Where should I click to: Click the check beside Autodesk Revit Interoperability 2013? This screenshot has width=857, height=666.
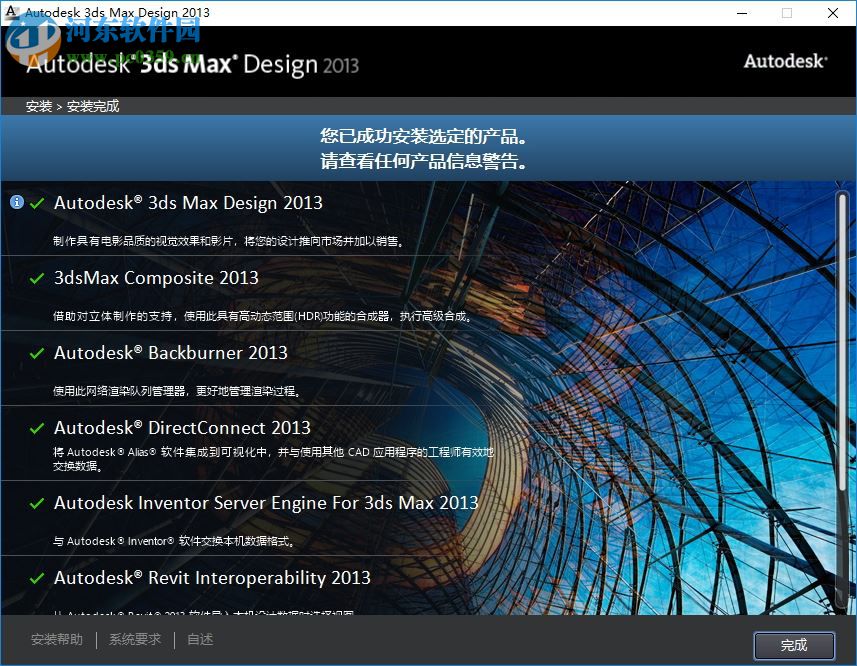click(x=37, y=577)
